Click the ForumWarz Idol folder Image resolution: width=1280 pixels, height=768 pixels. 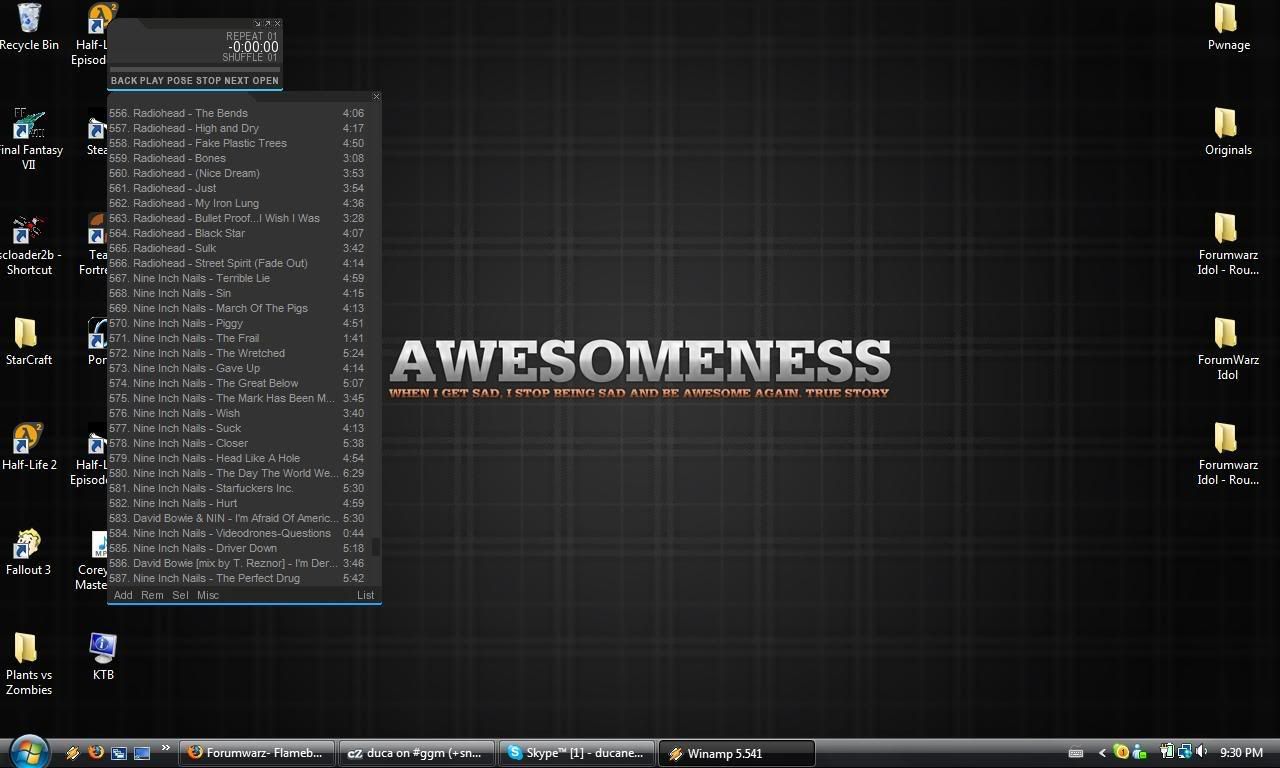click(x=1228, y=350)
